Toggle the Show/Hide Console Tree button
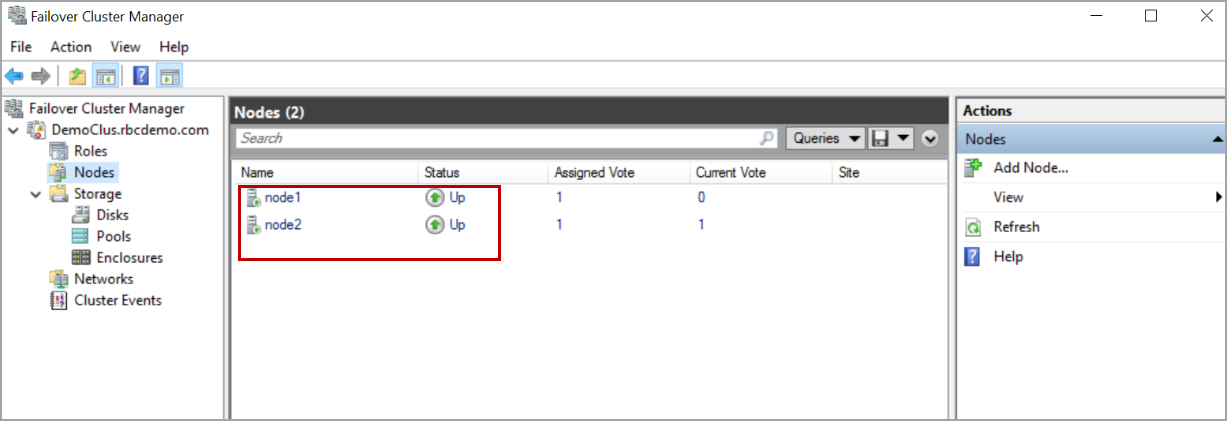Viewport: 1227px width, 421px height. (x=105, y=76)
